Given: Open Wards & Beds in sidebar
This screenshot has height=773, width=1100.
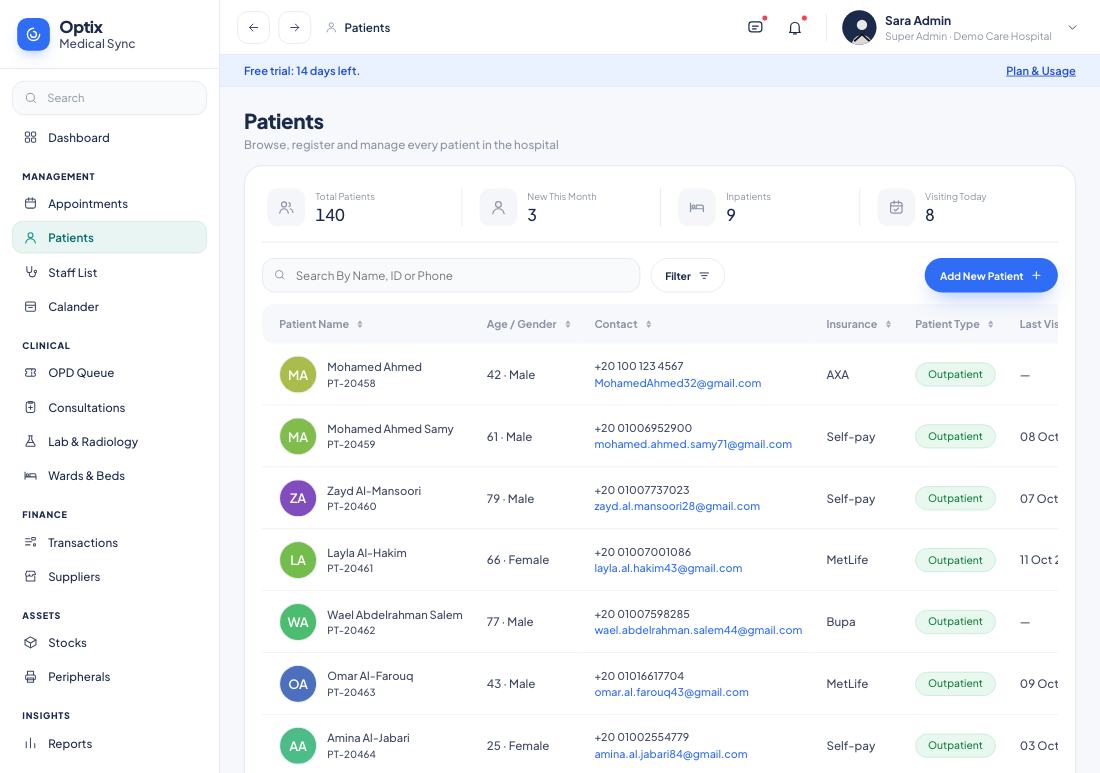Looking at the screenshot, I should click(109, 476).
